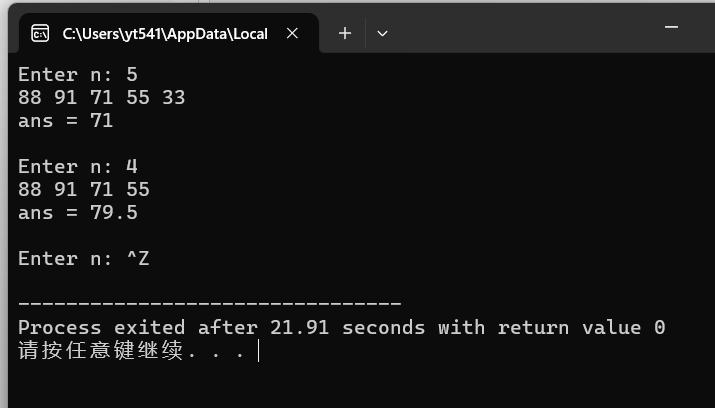
Task: Click the "21.91" seconds value
Action: (x=300, y=328)
